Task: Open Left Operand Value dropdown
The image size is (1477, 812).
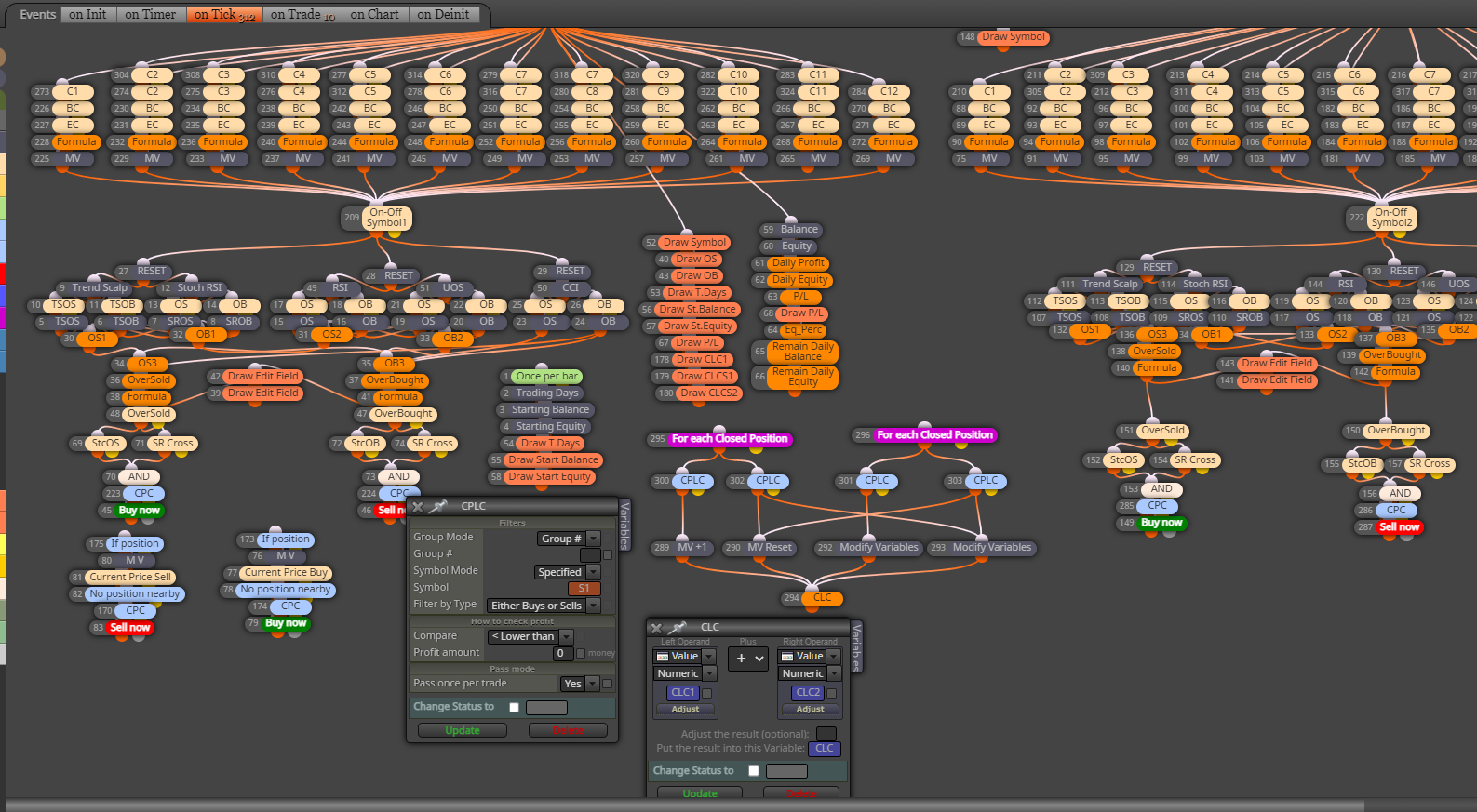Action: [685, 657]
